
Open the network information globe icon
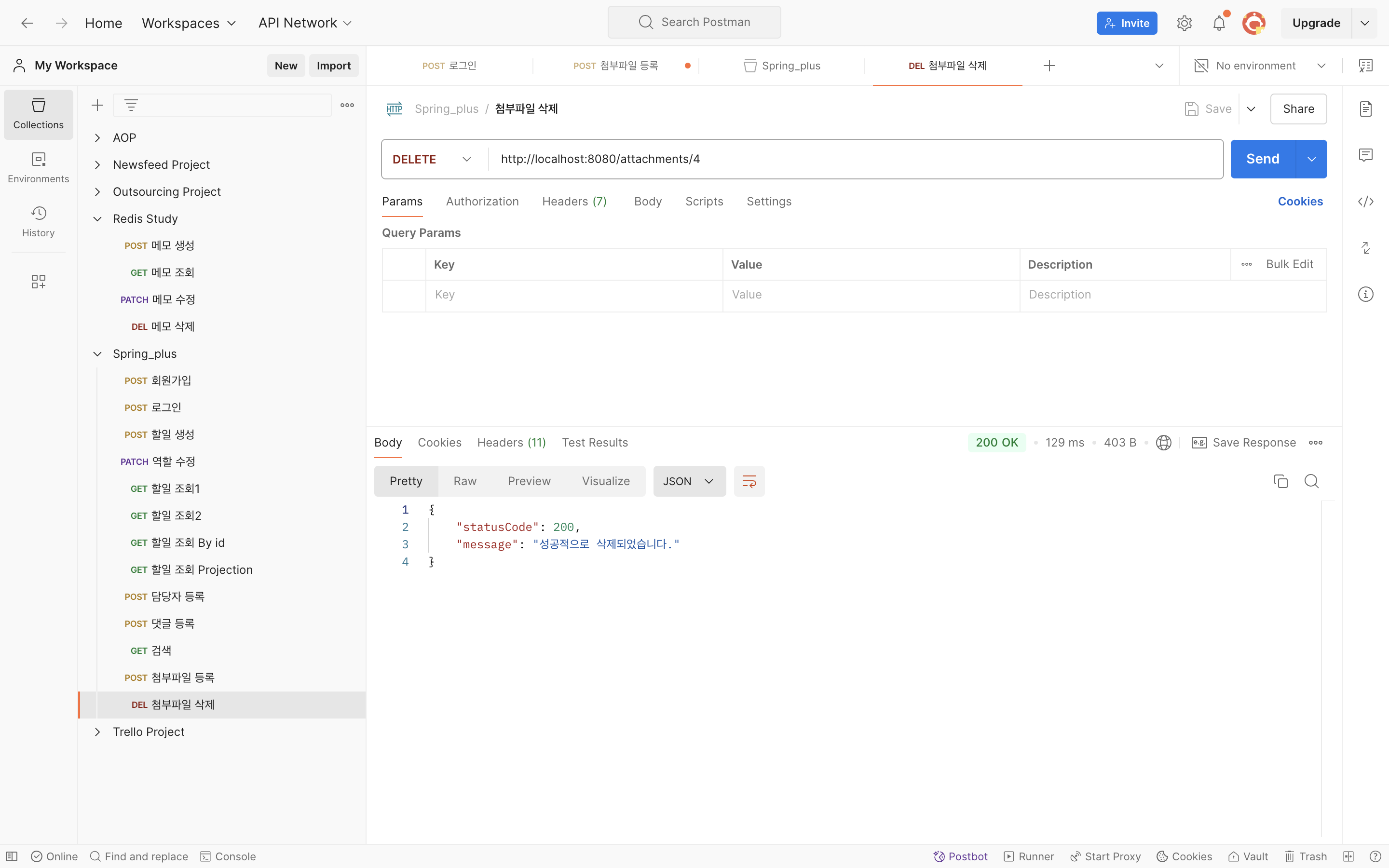click(x=1163, y=443)
